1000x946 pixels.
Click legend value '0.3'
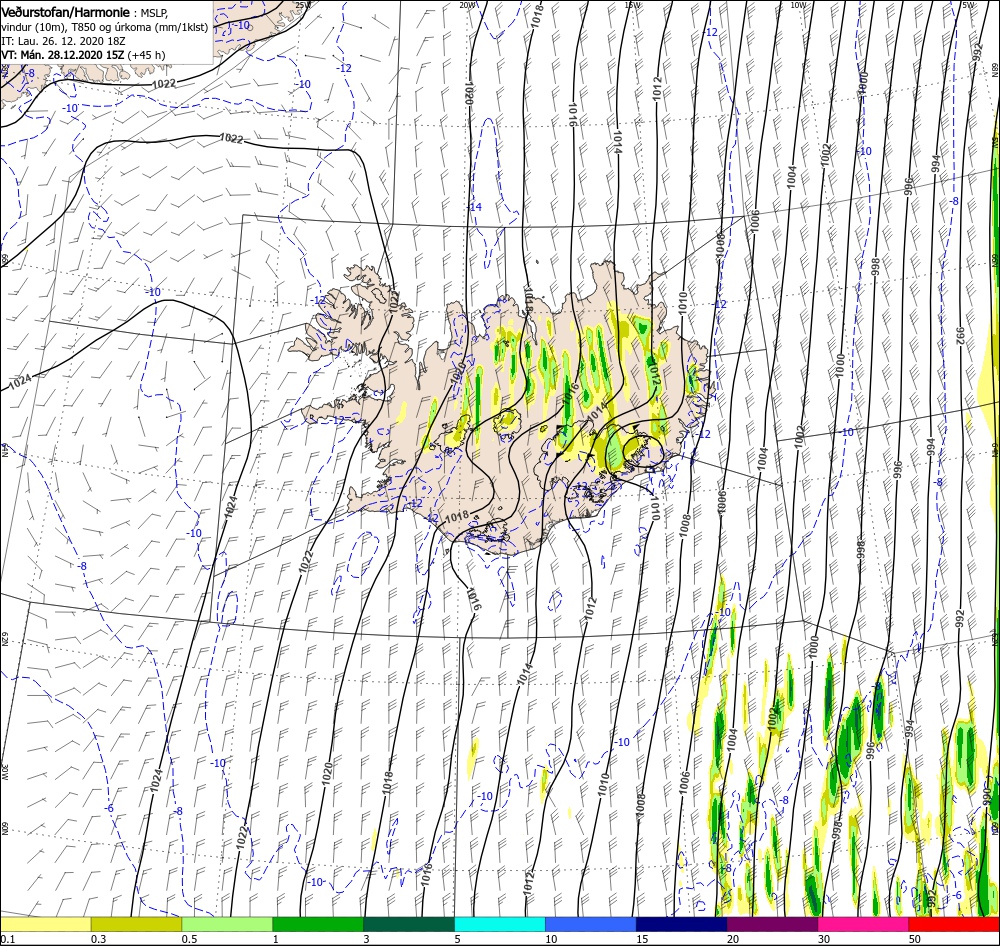pos(98,939)
